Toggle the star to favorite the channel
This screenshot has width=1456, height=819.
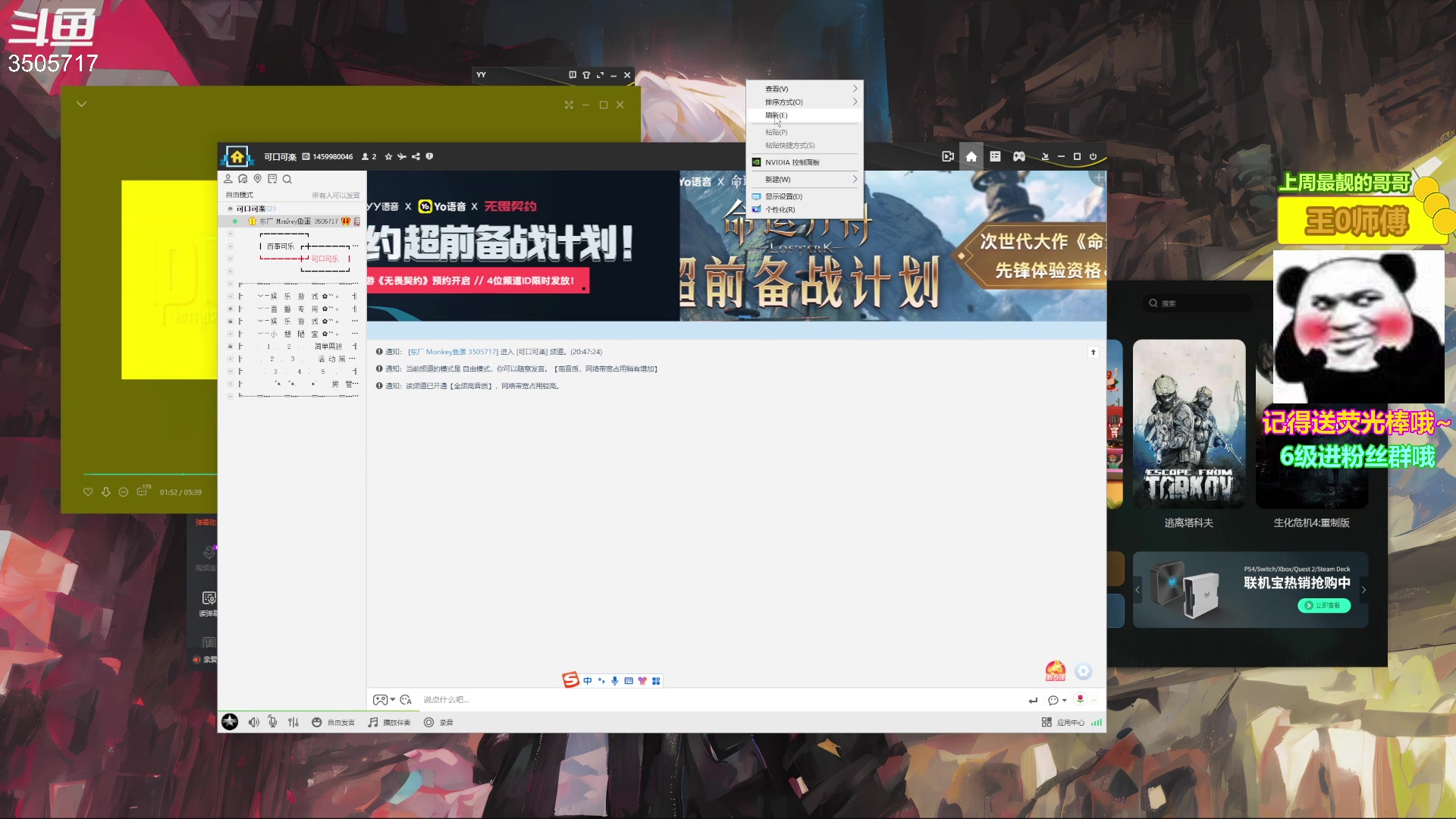(x=388, y=156)
